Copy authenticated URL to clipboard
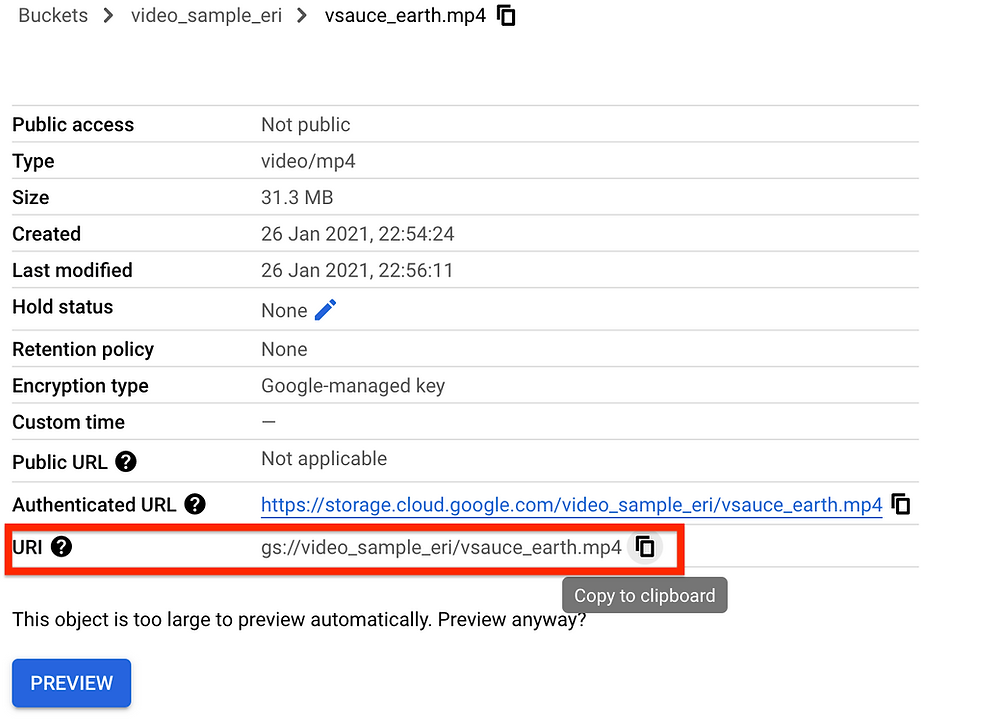Screen dimensions: 1000x724 click(x=901, y=504)
